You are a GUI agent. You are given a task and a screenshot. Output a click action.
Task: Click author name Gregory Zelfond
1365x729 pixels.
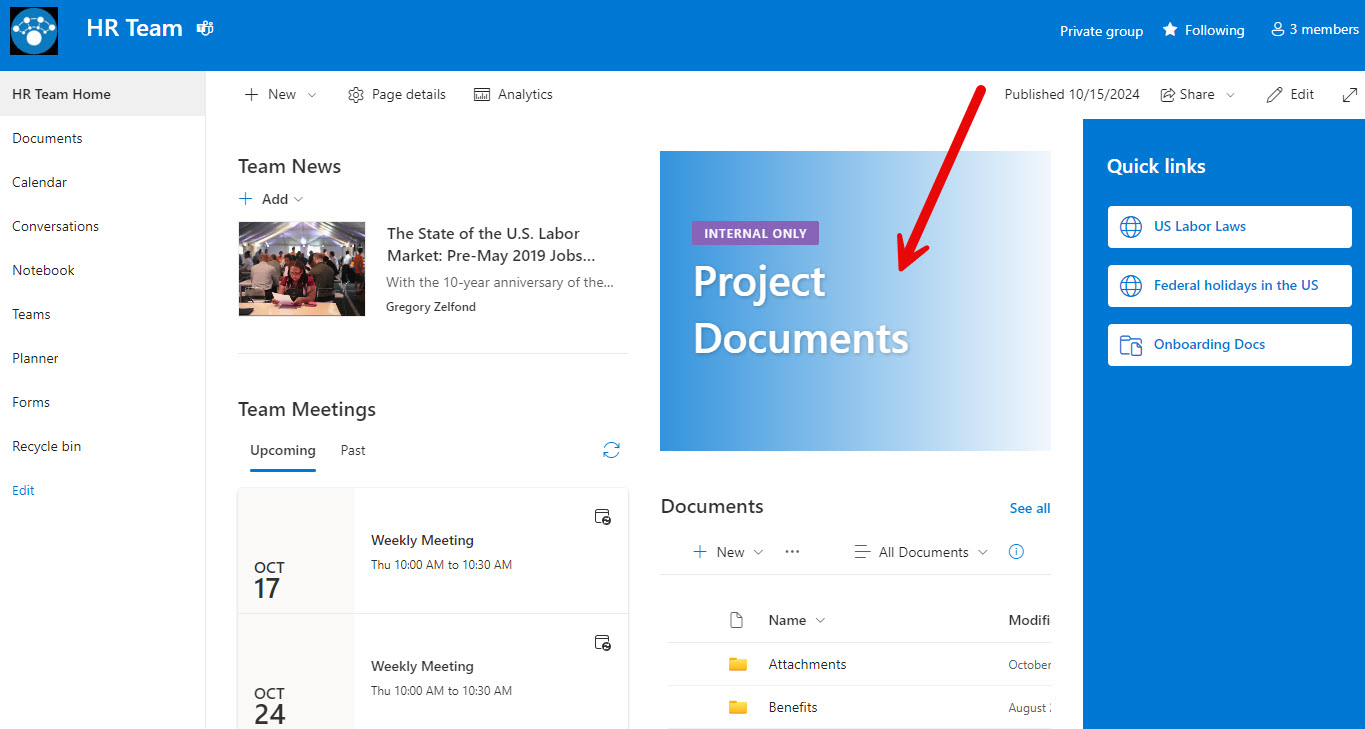(431, 307)
